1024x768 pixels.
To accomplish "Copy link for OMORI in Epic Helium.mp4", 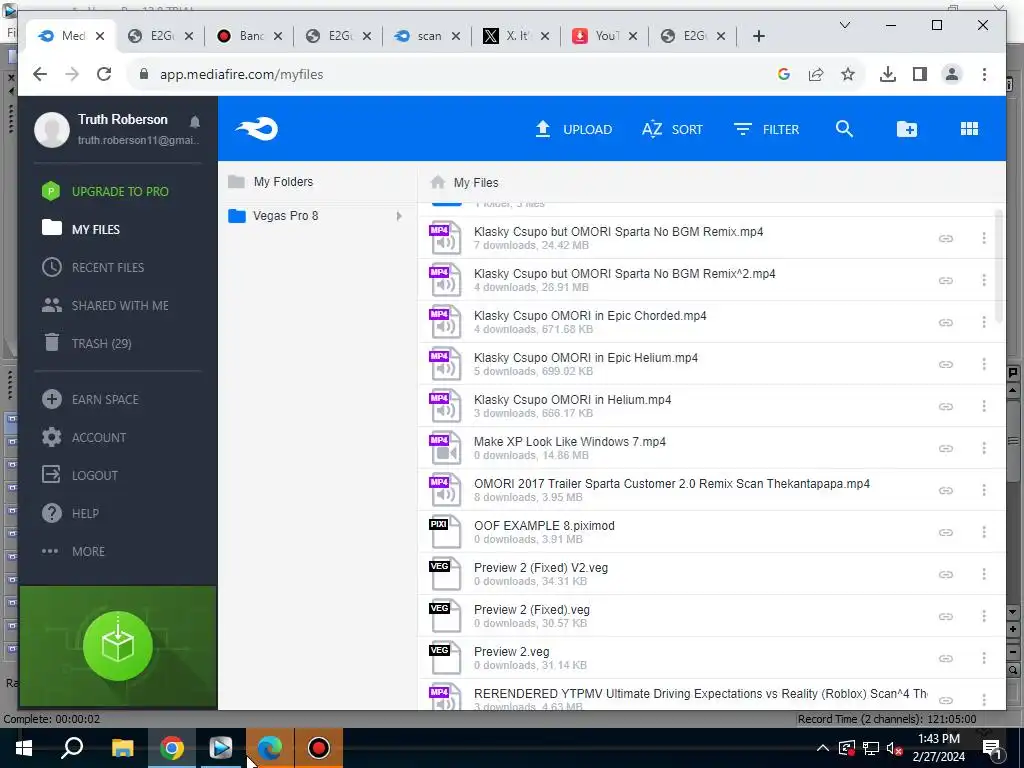I will [x=946, y=364].
